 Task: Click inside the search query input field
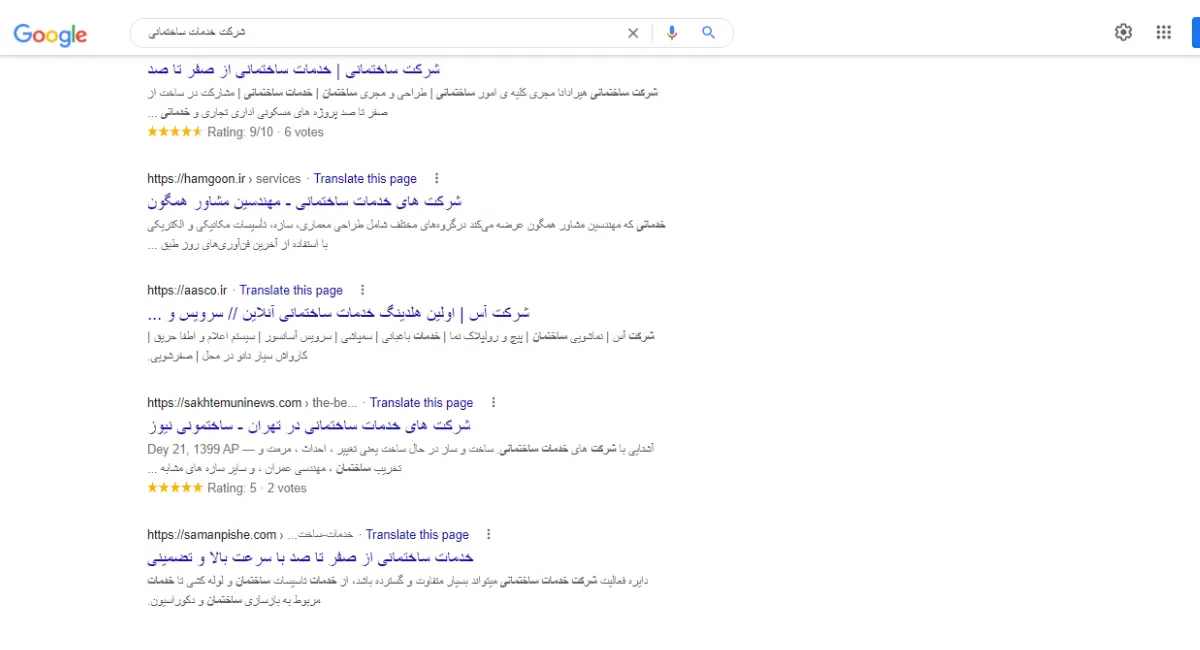(380, 33)
